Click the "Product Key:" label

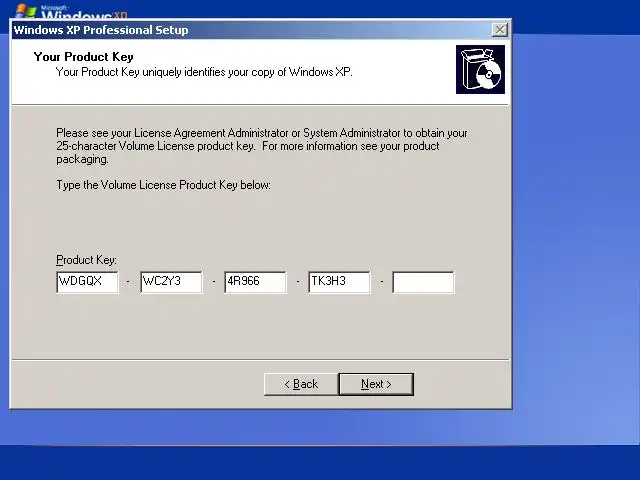coord(86,260)
